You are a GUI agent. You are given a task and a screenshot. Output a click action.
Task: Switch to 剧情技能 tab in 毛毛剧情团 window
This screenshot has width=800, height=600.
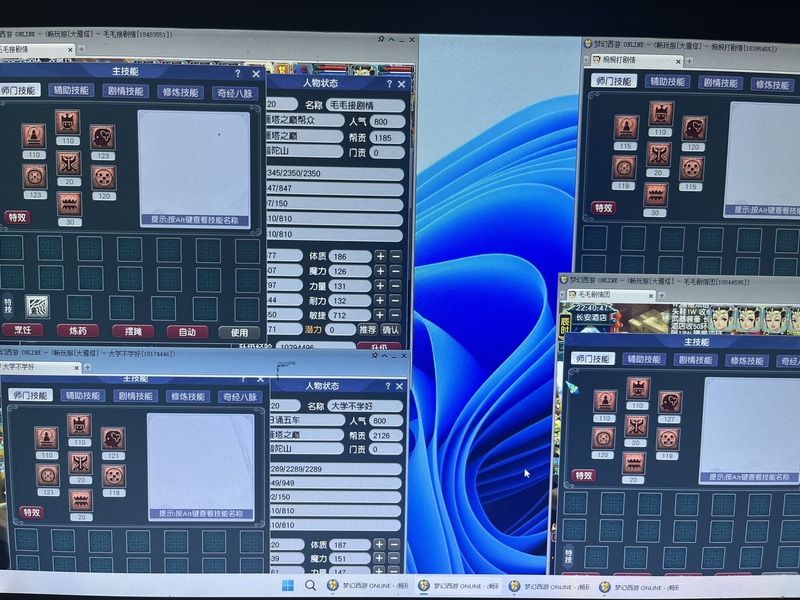click(695, 360)
